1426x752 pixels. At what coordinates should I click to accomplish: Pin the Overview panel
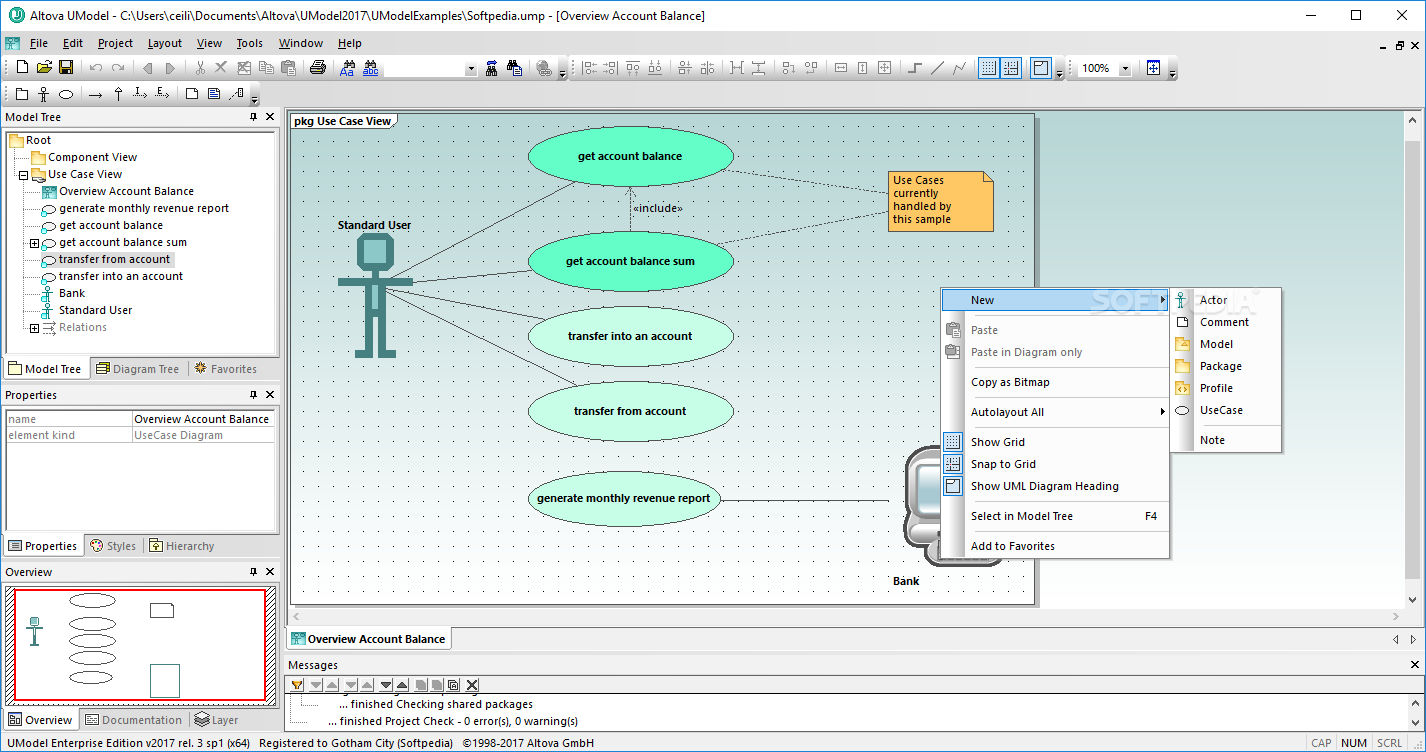pyautogui.click(x=253, y=572)
